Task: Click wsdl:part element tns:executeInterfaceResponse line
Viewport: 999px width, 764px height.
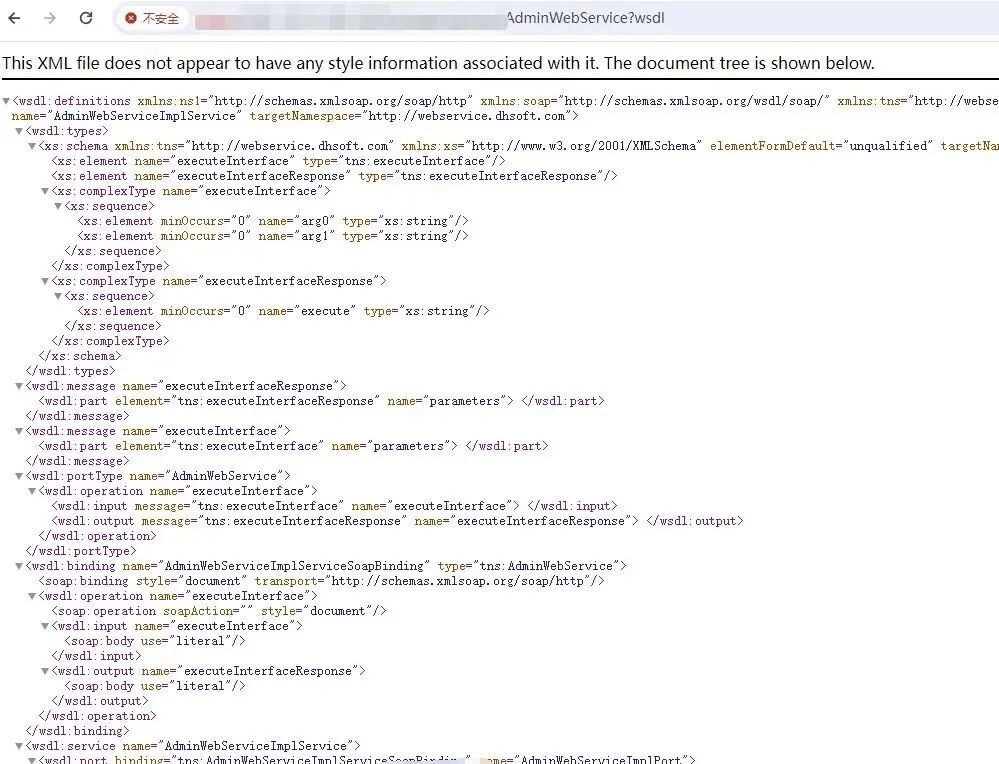Action: (x=321, y=401)
